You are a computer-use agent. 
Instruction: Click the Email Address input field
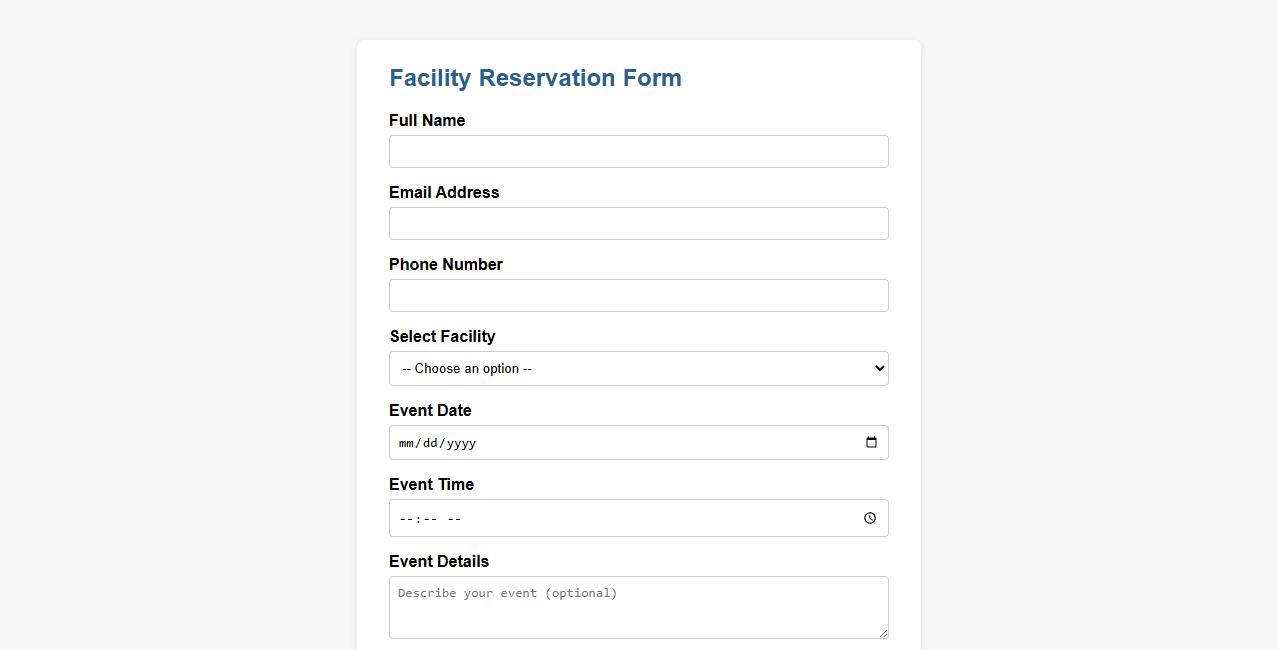(x=639, y=223)
